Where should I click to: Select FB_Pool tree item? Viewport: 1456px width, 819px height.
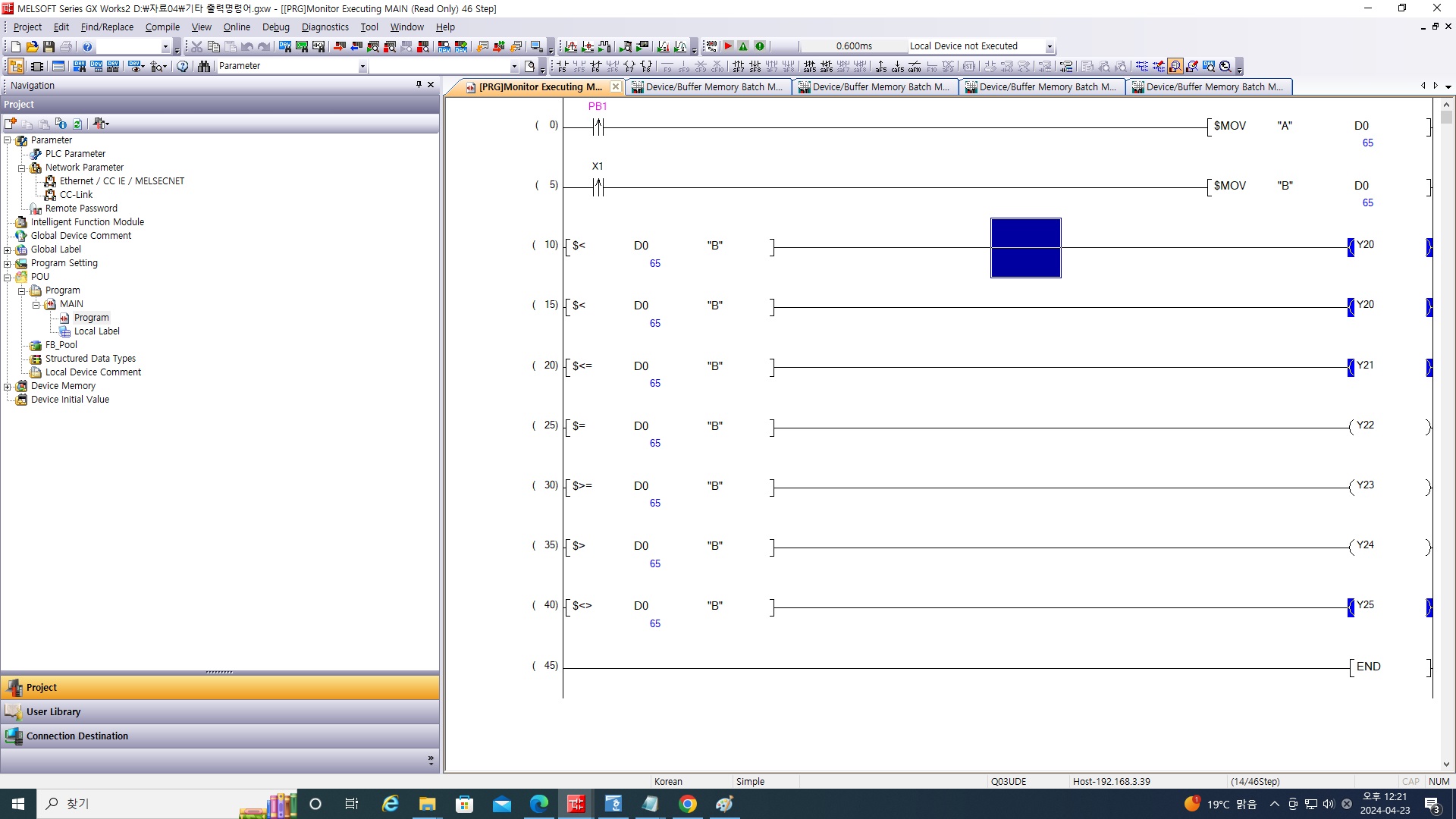(61, 345)
